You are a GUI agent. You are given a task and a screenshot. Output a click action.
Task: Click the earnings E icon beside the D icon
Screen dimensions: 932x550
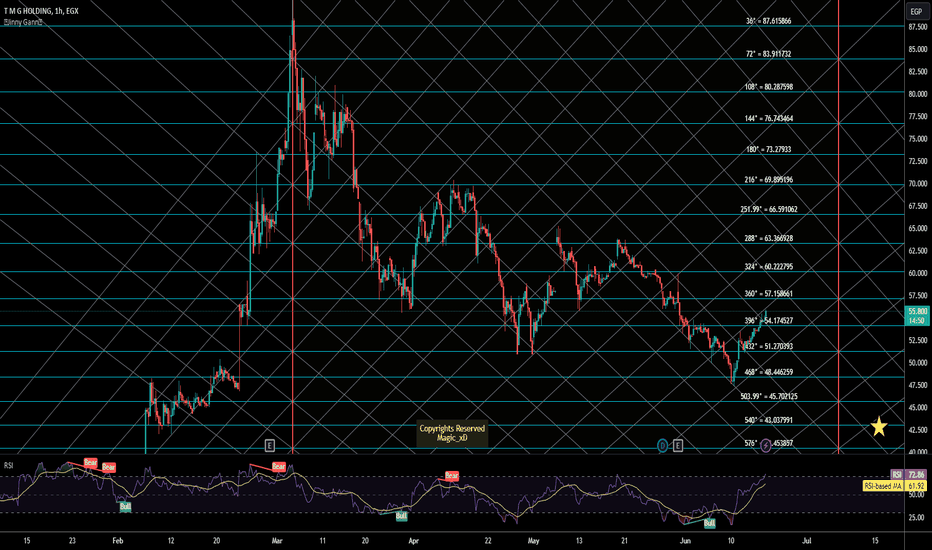pos(677,445)
